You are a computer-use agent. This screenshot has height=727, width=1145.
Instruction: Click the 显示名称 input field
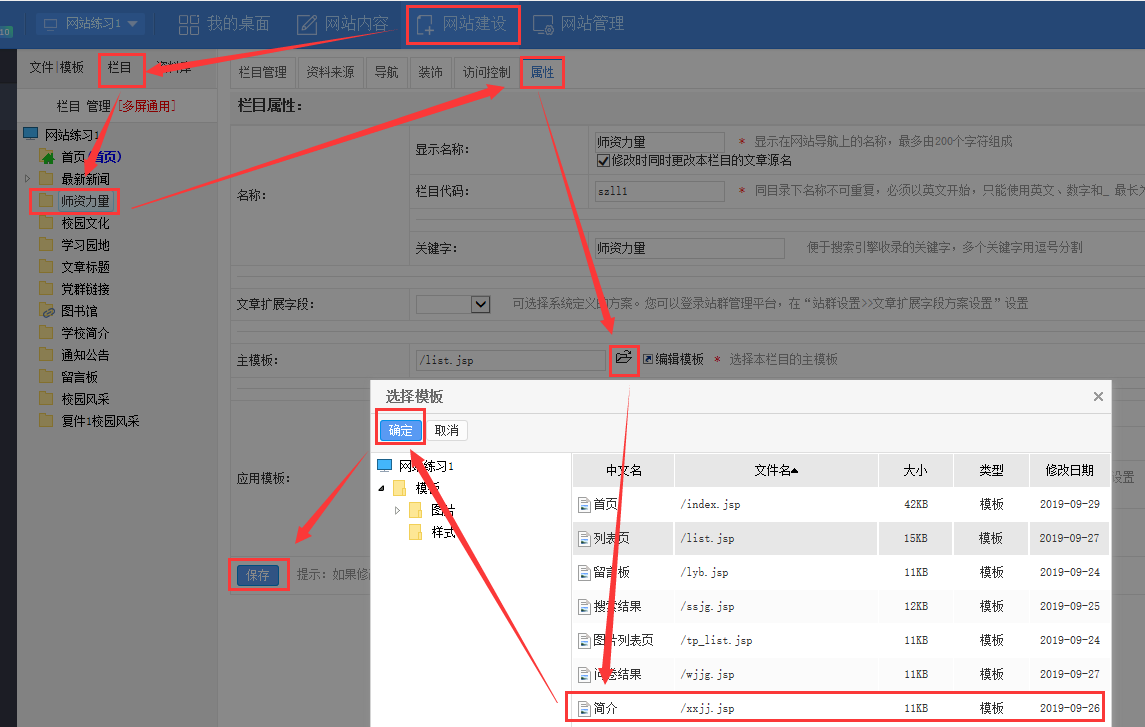pos(659,142)
